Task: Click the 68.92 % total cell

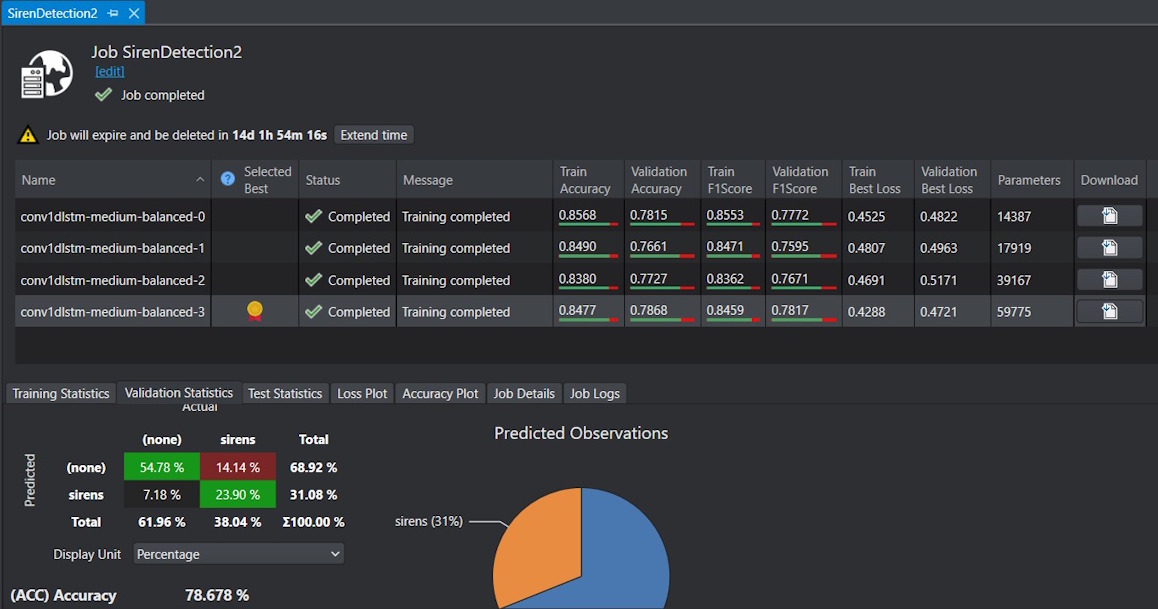Action: 313,467
